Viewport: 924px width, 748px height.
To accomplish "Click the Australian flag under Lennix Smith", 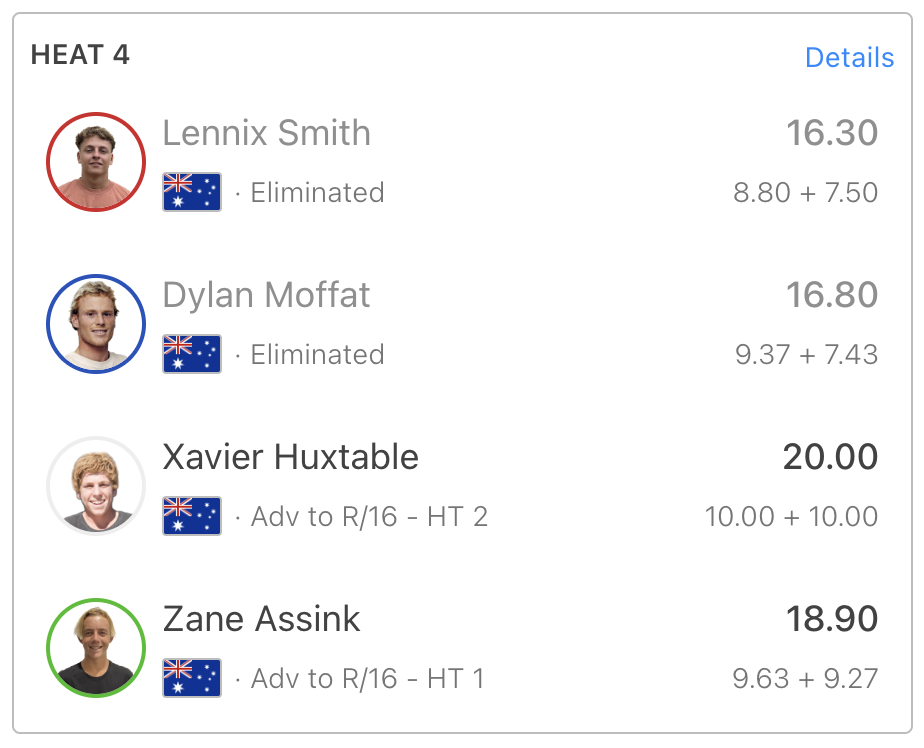I will (x=192, y=192).
